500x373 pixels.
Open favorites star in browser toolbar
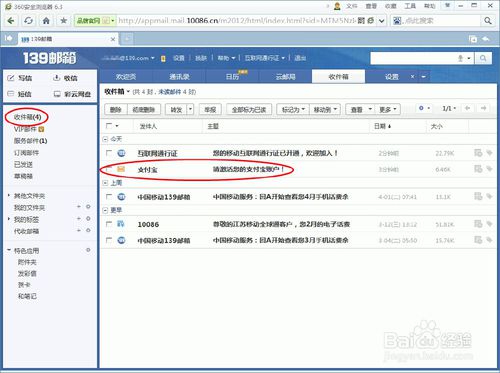(x=63, y=21)
